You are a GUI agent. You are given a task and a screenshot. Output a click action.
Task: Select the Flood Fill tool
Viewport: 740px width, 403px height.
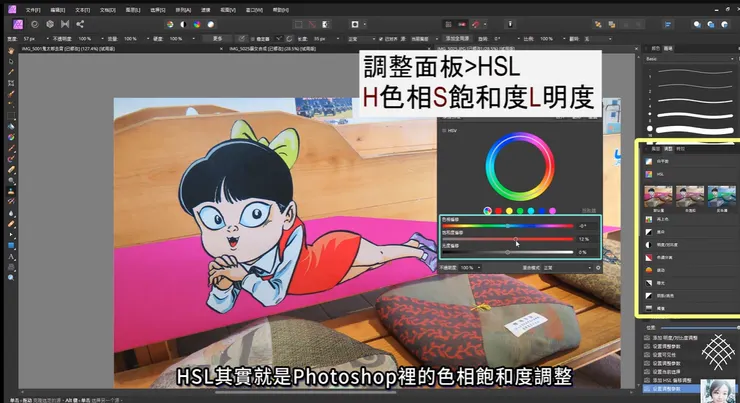point(11,126)
